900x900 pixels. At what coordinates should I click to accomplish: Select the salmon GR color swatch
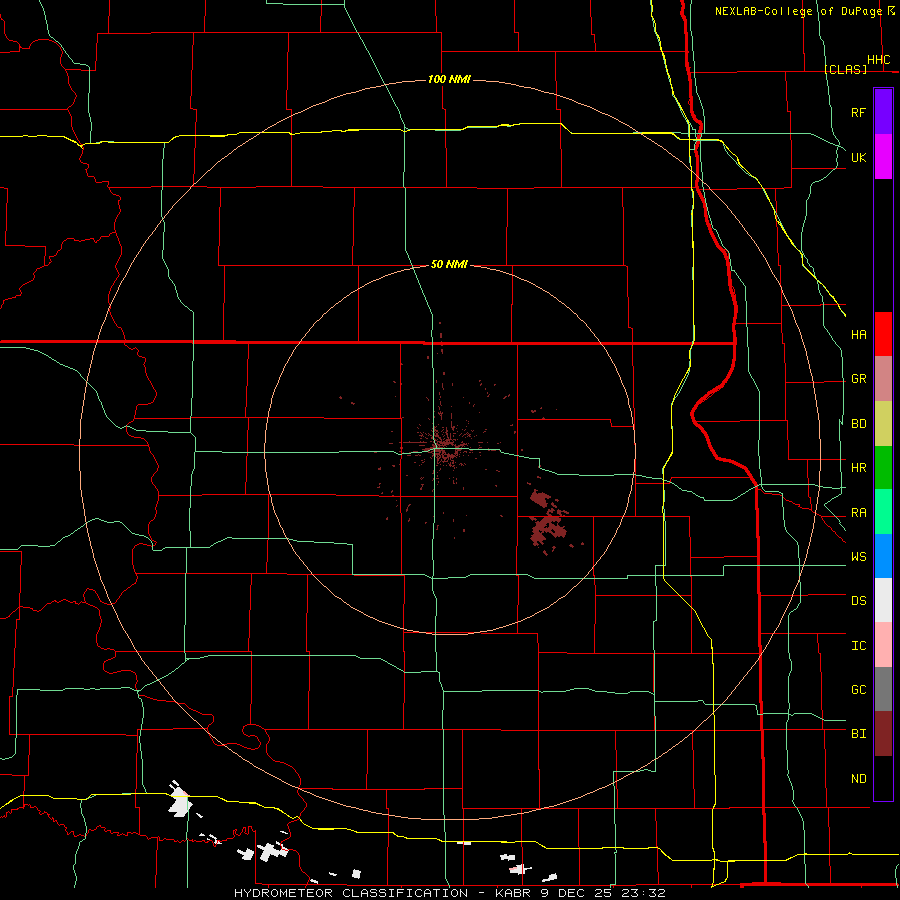pyautogui.click(x=883, y=379)
